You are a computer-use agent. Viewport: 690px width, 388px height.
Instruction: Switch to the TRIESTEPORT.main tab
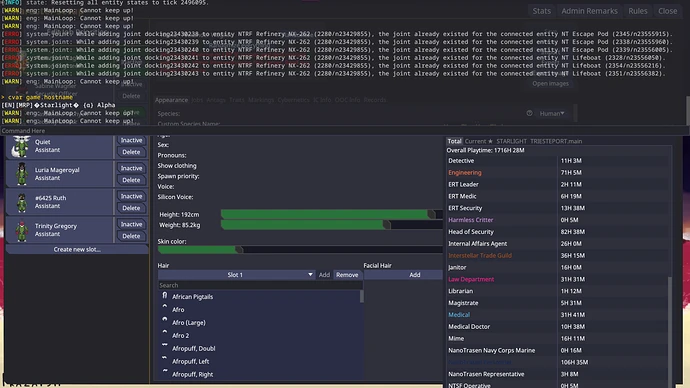pyautogui.click(x=556, y=141)
